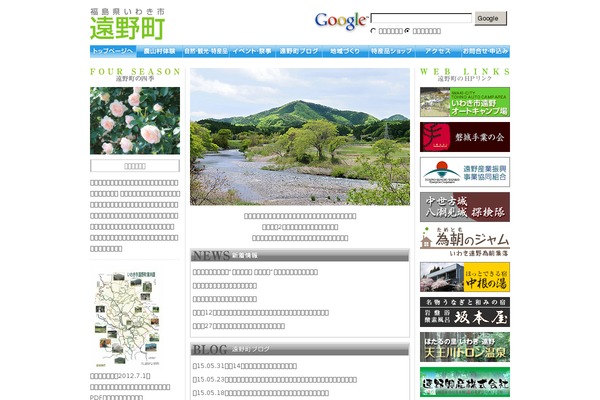Click the Google logo beside the search box
This screenshot has height=400, width=600.
[341, 21]
